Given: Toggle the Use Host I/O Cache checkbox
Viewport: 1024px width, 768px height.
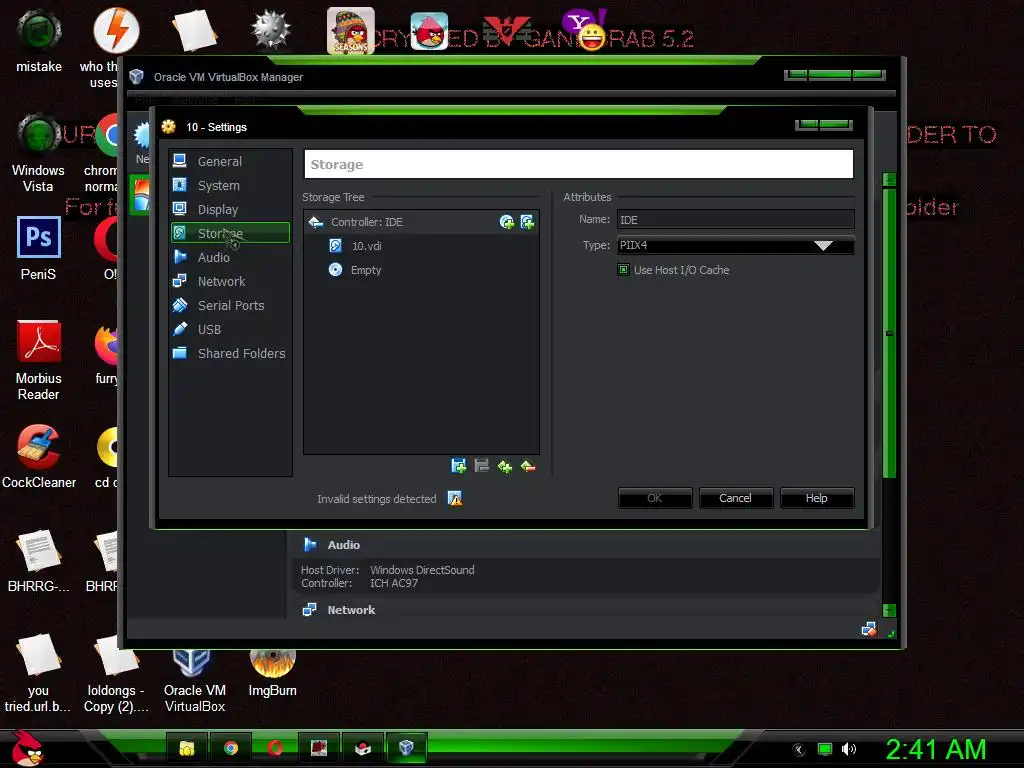Looking at the screenshot, I should [624, 270].
